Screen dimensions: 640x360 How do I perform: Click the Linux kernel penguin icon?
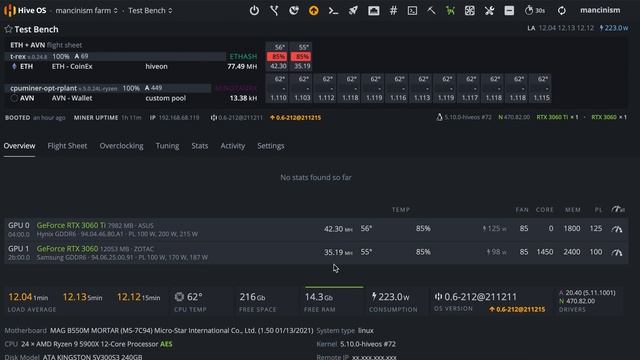click(x=439, y=117)
